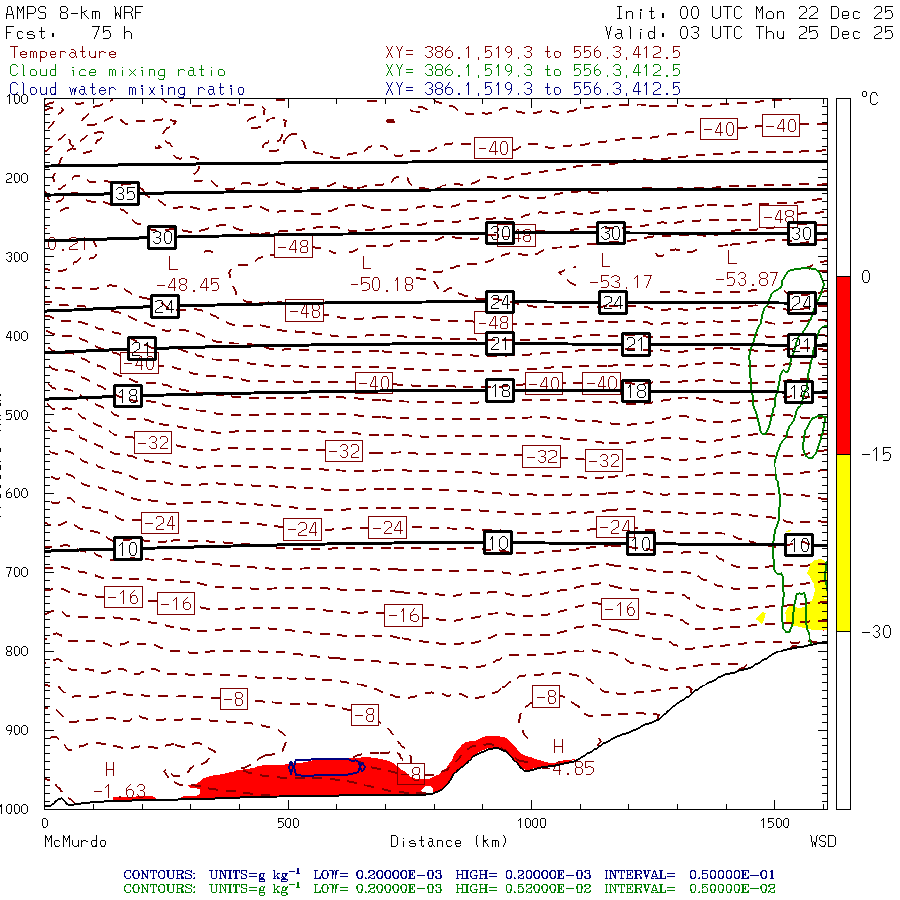
Task: Click the '500' tick on the distance axis
Action: coord(288,823)
